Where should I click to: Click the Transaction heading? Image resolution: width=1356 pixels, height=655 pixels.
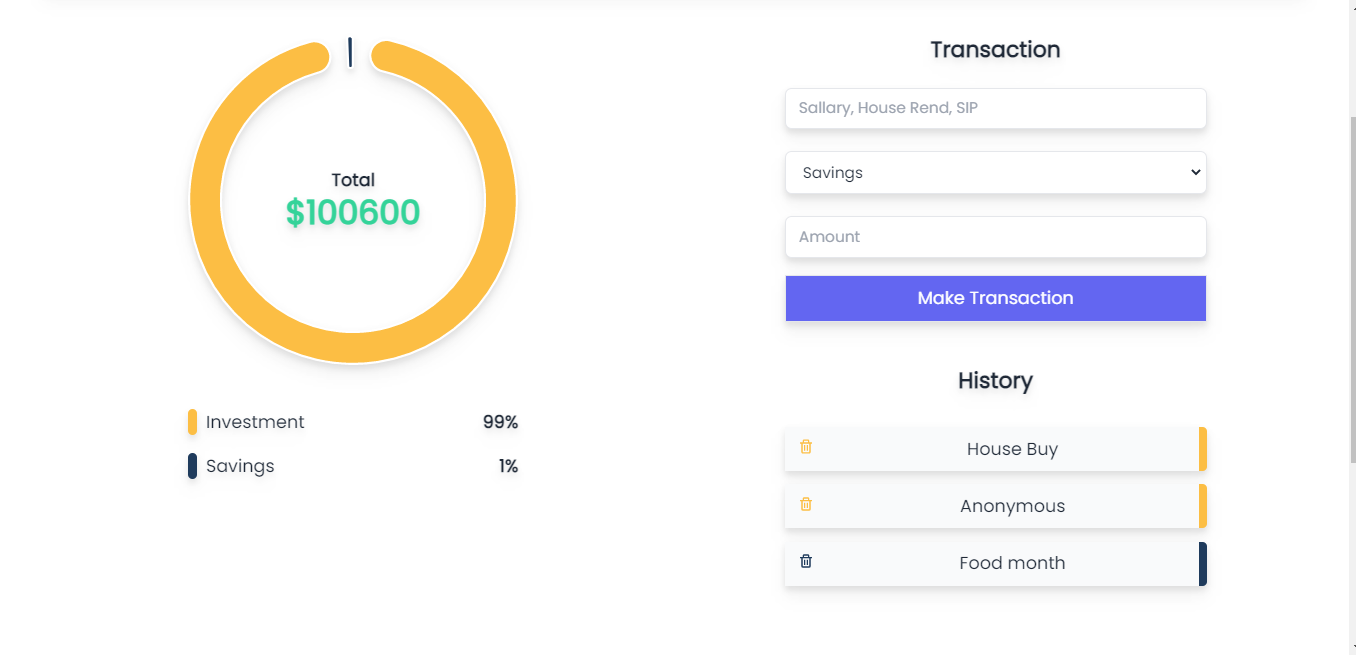pyautogui.click(x=995, y=49)
